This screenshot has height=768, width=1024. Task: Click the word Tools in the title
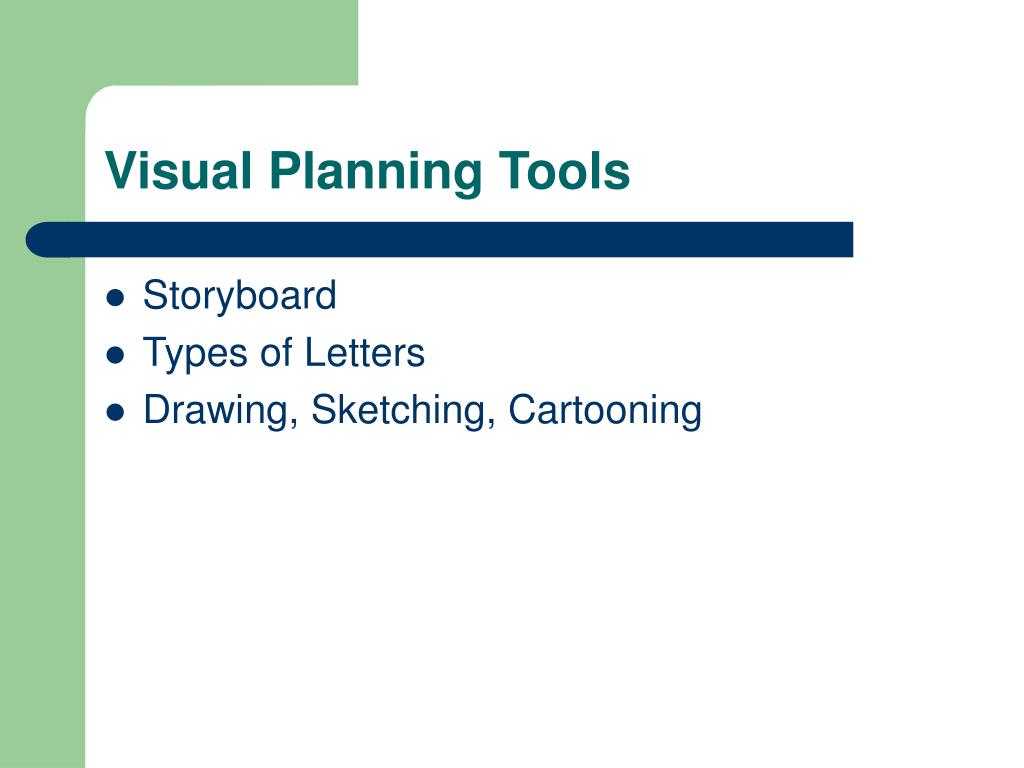point(564,171)
